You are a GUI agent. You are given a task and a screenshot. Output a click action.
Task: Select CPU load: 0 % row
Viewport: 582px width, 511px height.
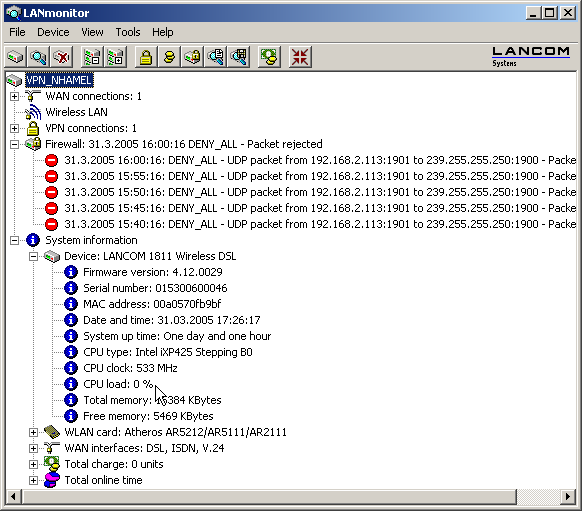click(x=118, y=384)
